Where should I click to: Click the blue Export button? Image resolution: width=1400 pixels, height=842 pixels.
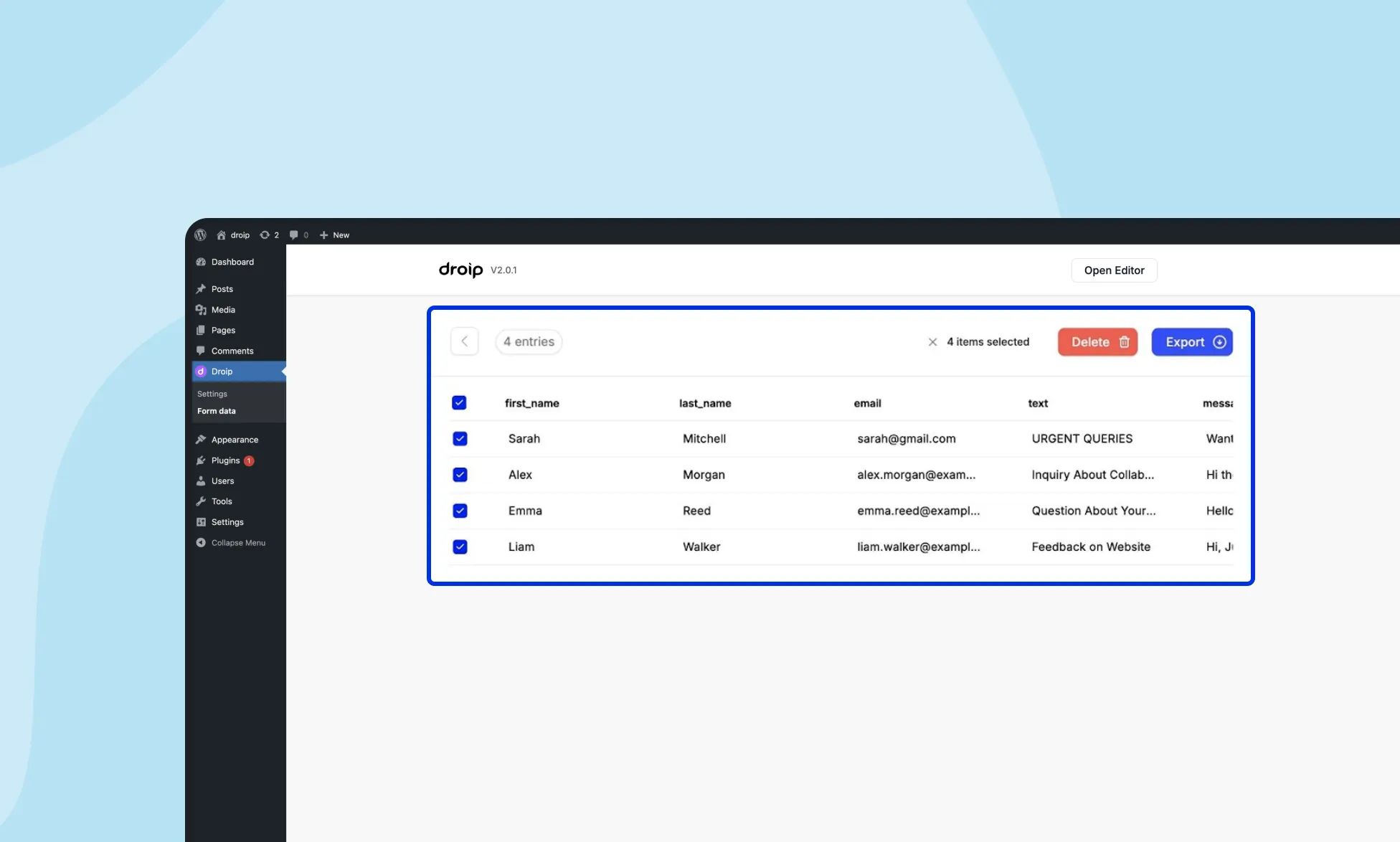click(1192, 342)
